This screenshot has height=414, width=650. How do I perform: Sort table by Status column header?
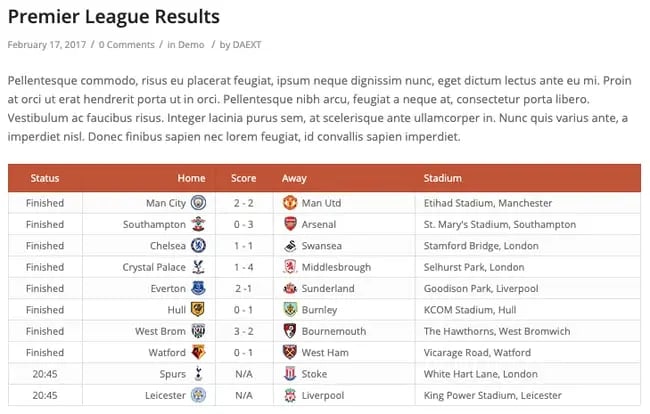pos(45,178)
